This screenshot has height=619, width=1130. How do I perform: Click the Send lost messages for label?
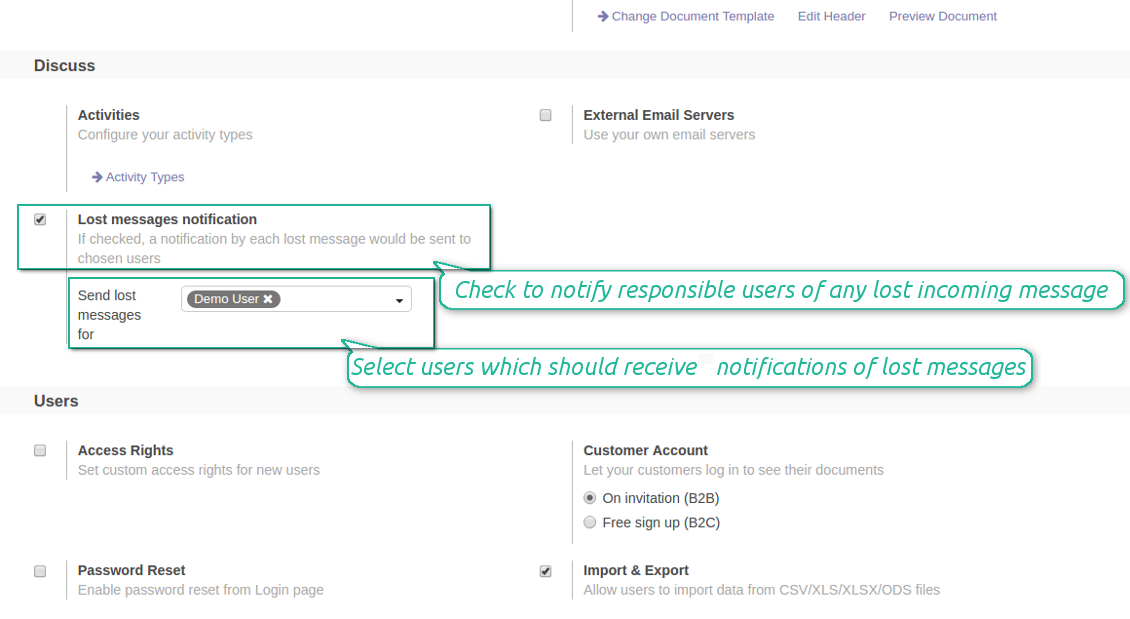click(110, 315)
